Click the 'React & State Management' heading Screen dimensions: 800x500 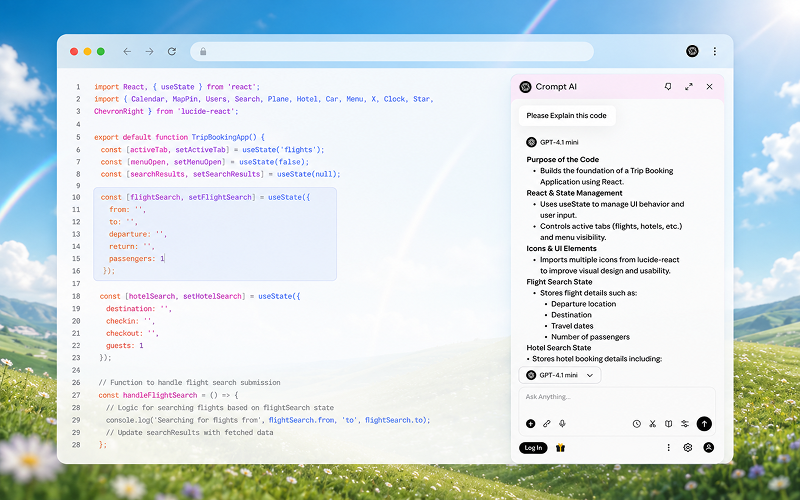click(x=574, y=193)
